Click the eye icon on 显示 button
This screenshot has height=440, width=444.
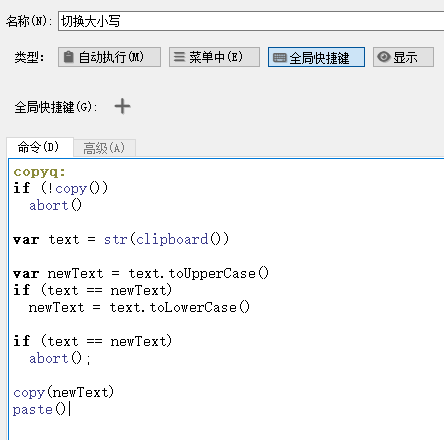click(384, 57)
